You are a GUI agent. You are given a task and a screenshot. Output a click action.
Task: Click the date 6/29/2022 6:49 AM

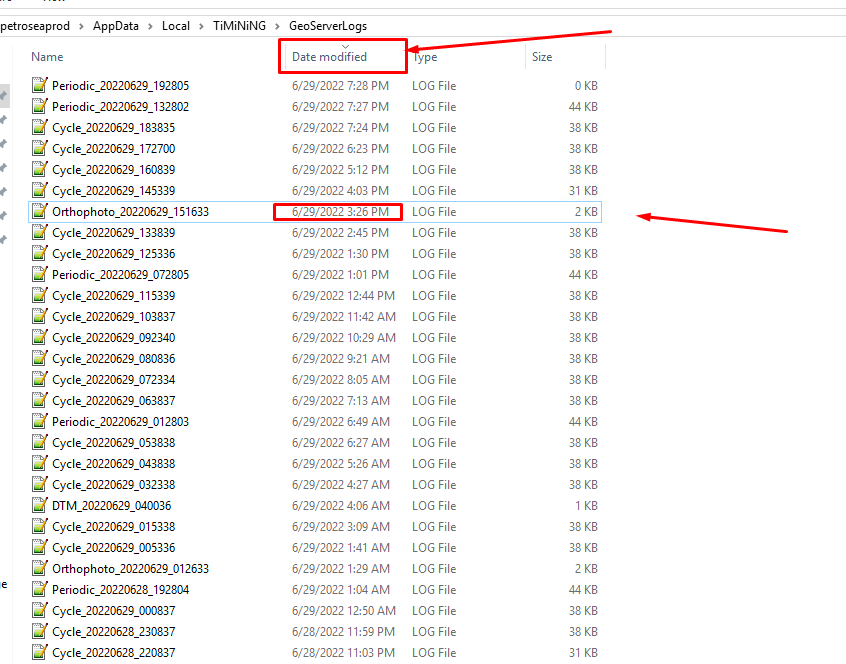point(340,422)
